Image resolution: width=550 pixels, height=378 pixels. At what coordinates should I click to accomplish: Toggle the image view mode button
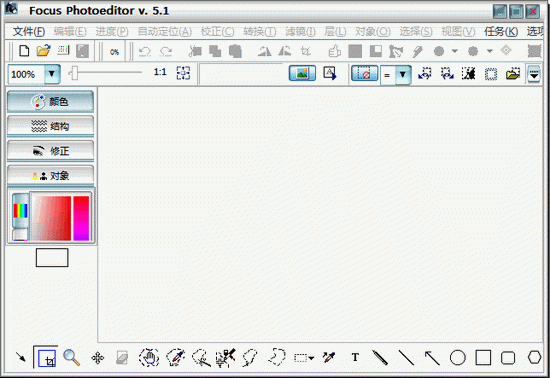pyautogui.click(x=302, y=73)
